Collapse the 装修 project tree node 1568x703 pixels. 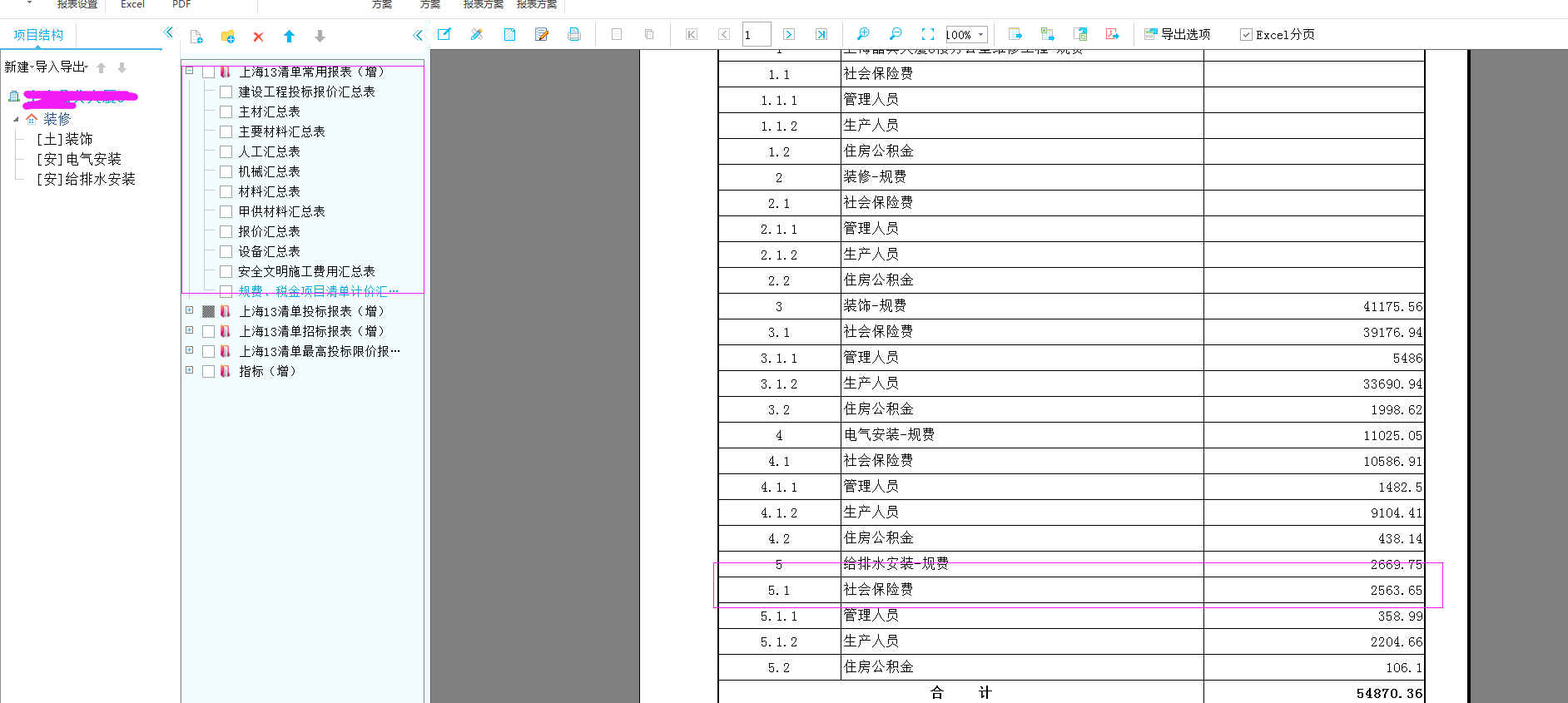coord(16,119)
